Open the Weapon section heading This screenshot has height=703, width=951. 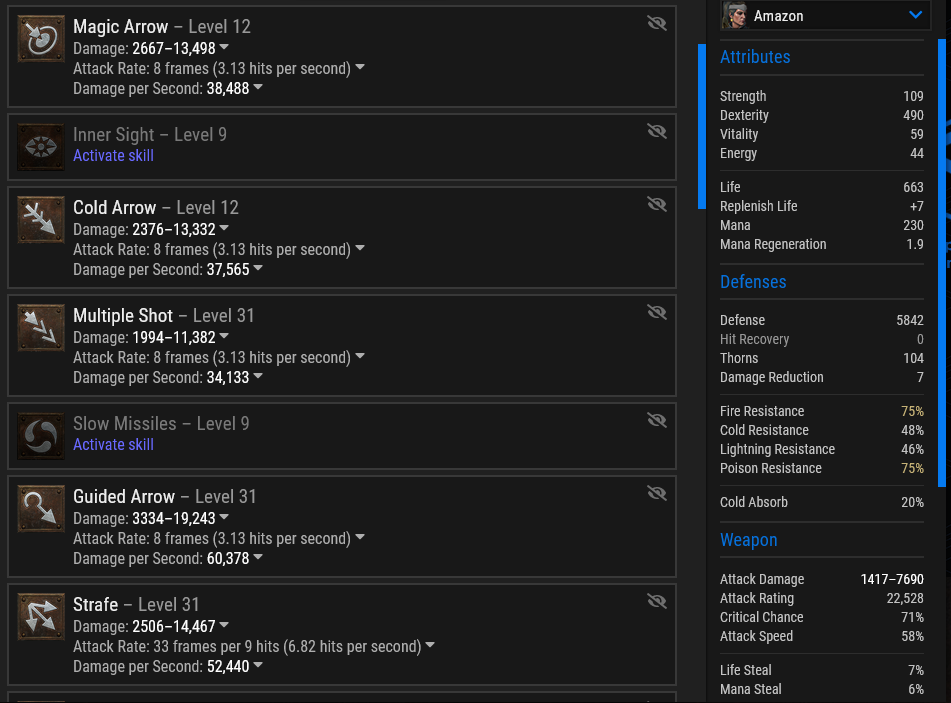[x=748, y=540]
